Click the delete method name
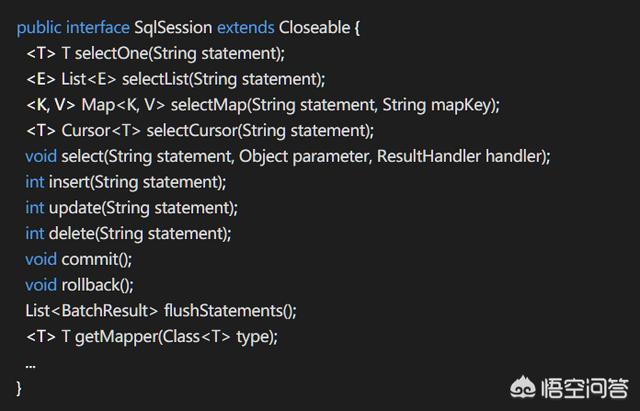This screenshot has width=640, height=411. click(x=72, y=233)
